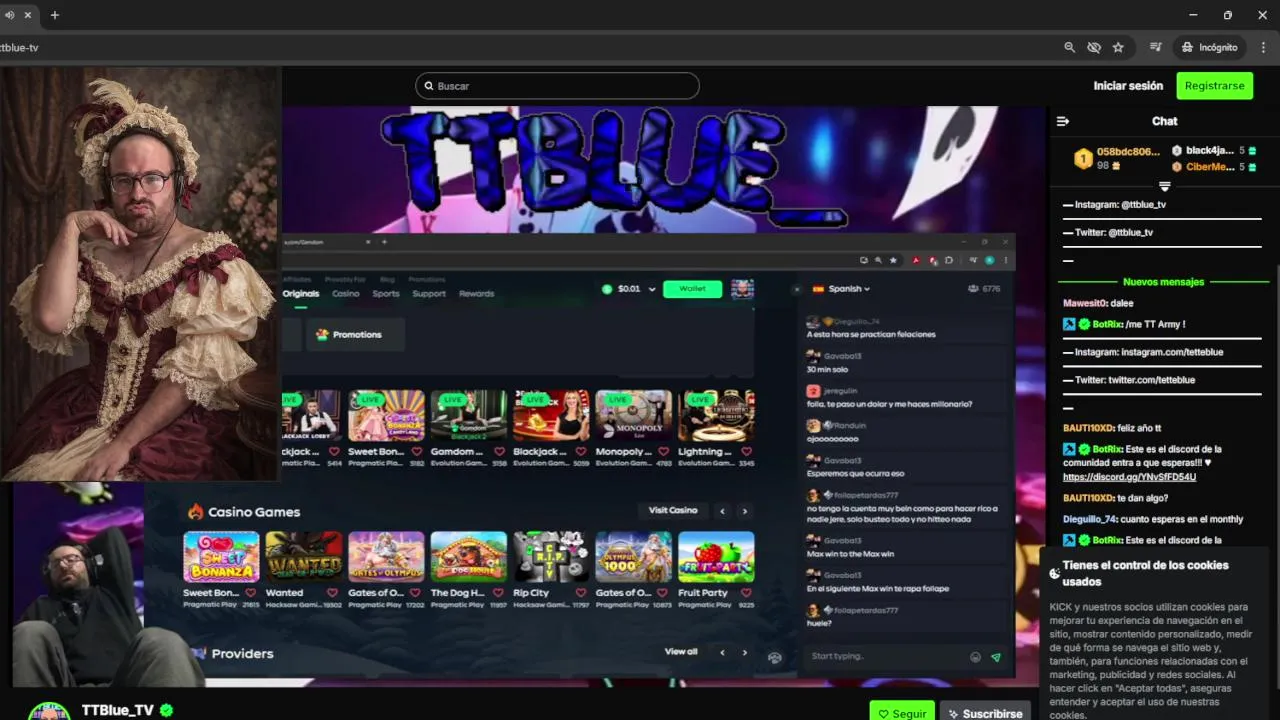Send the message with the green arrow icon
The height and width of the screenshot is (720, 1280).
click(996, 657)
